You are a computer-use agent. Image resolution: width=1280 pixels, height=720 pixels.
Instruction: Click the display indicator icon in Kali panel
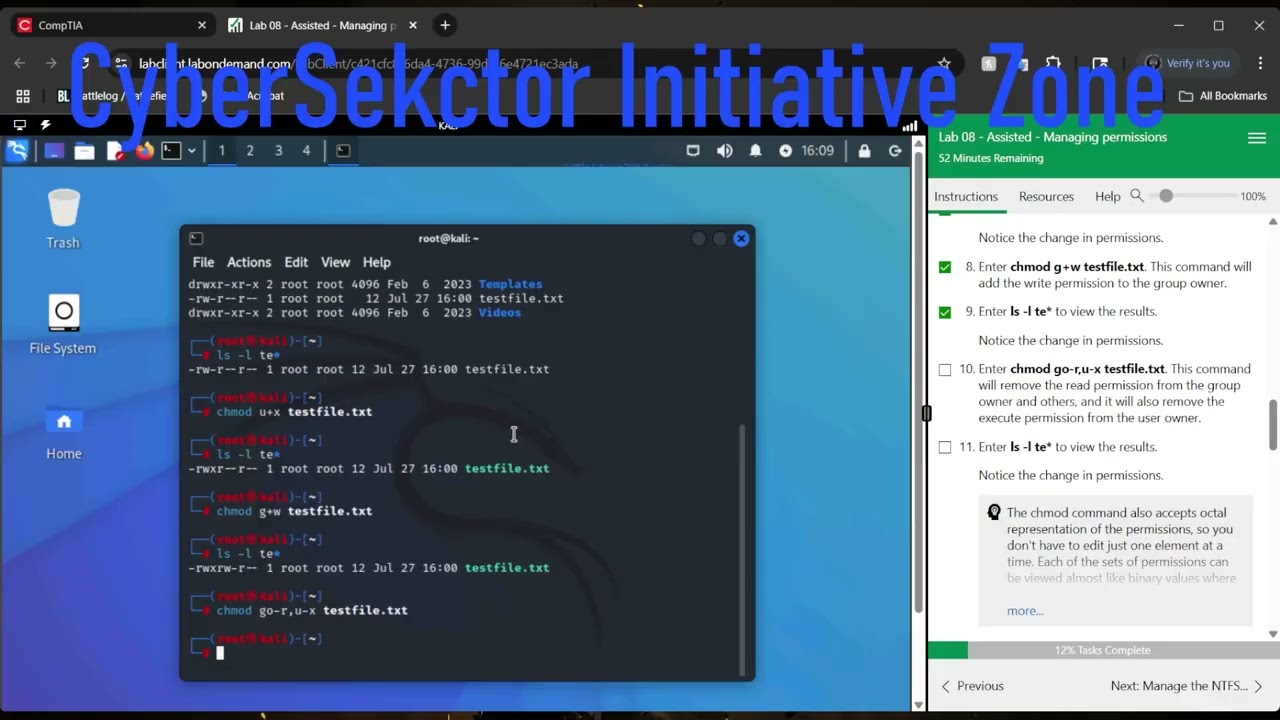click(x=692, y=151)
